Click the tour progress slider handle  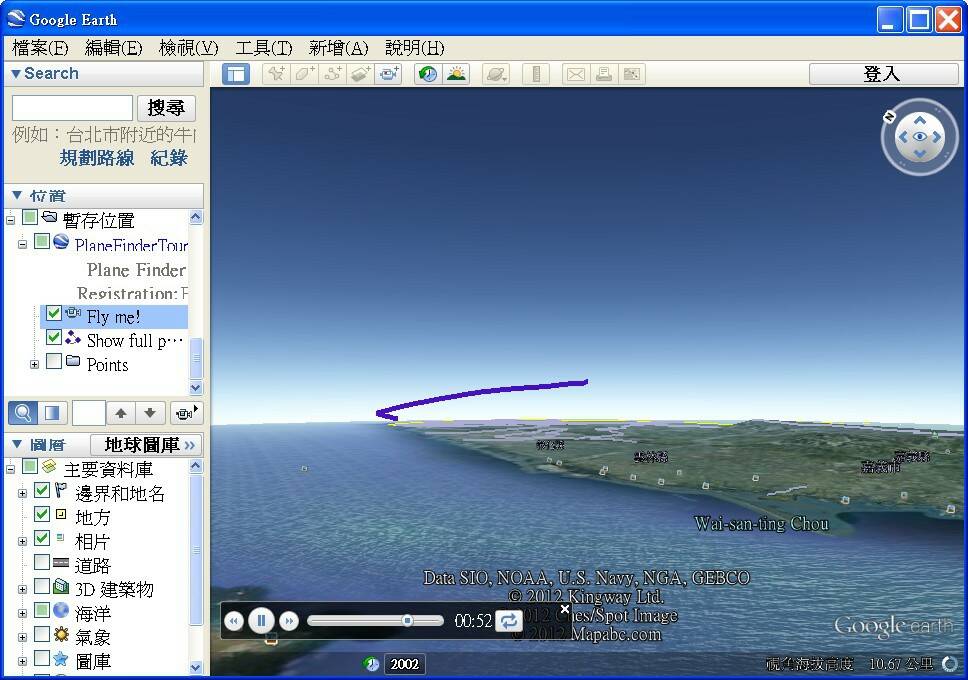click(407, 620)
